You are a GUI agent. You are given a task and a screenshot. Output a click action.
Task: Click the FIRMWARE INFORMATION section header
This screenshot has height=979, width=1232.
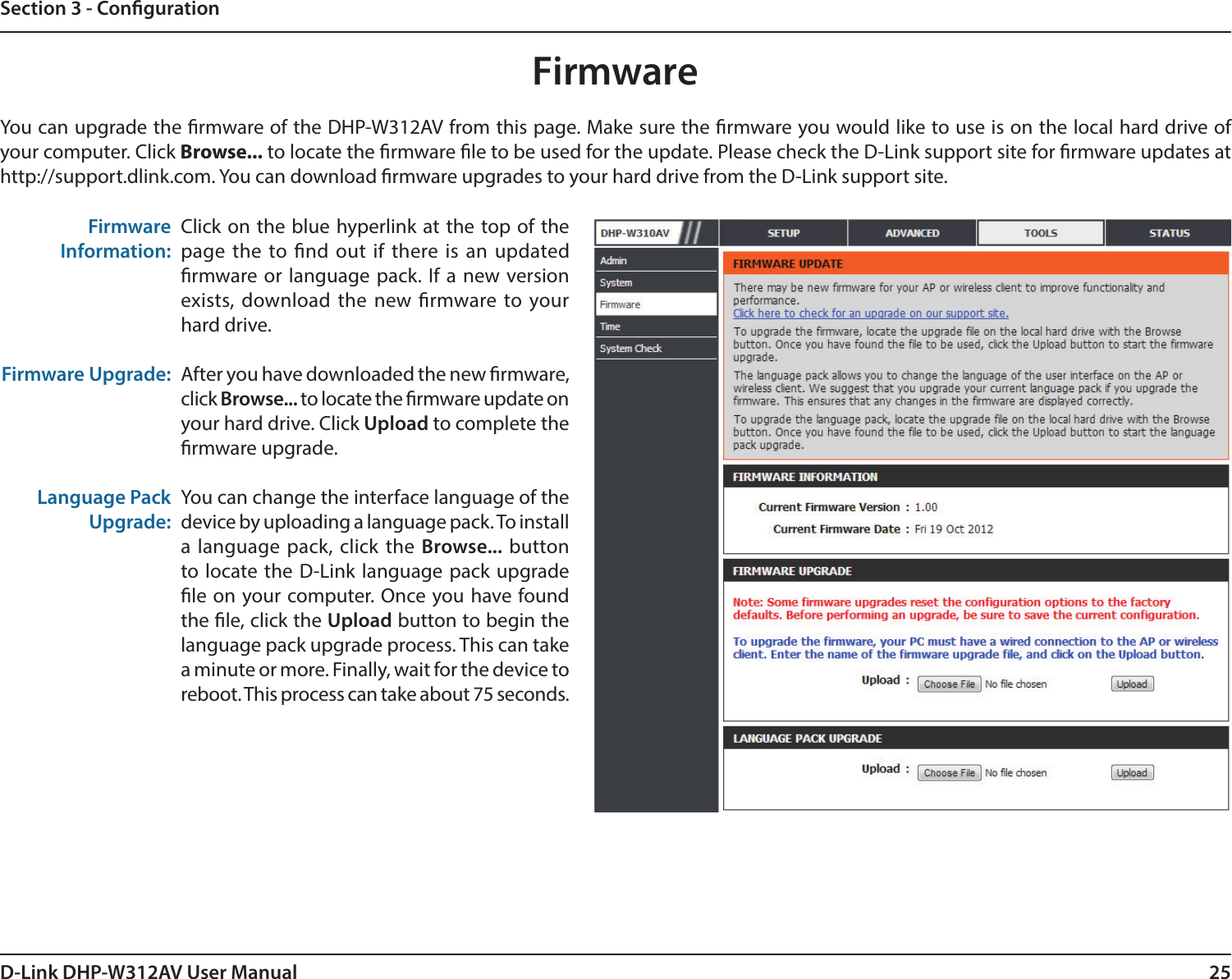tap(975, 477)
